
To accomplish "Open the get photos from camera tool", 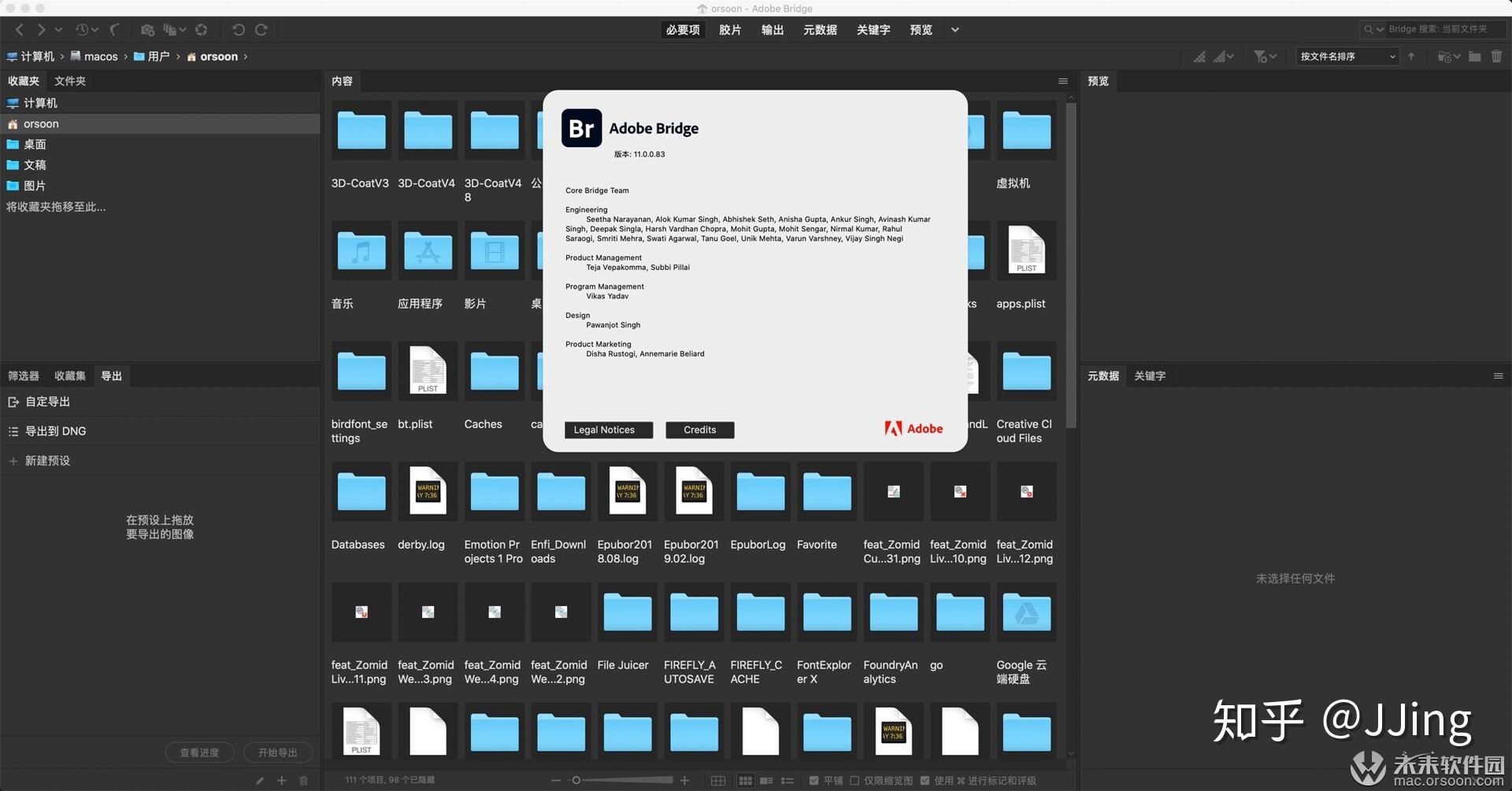I will point(147,30).
